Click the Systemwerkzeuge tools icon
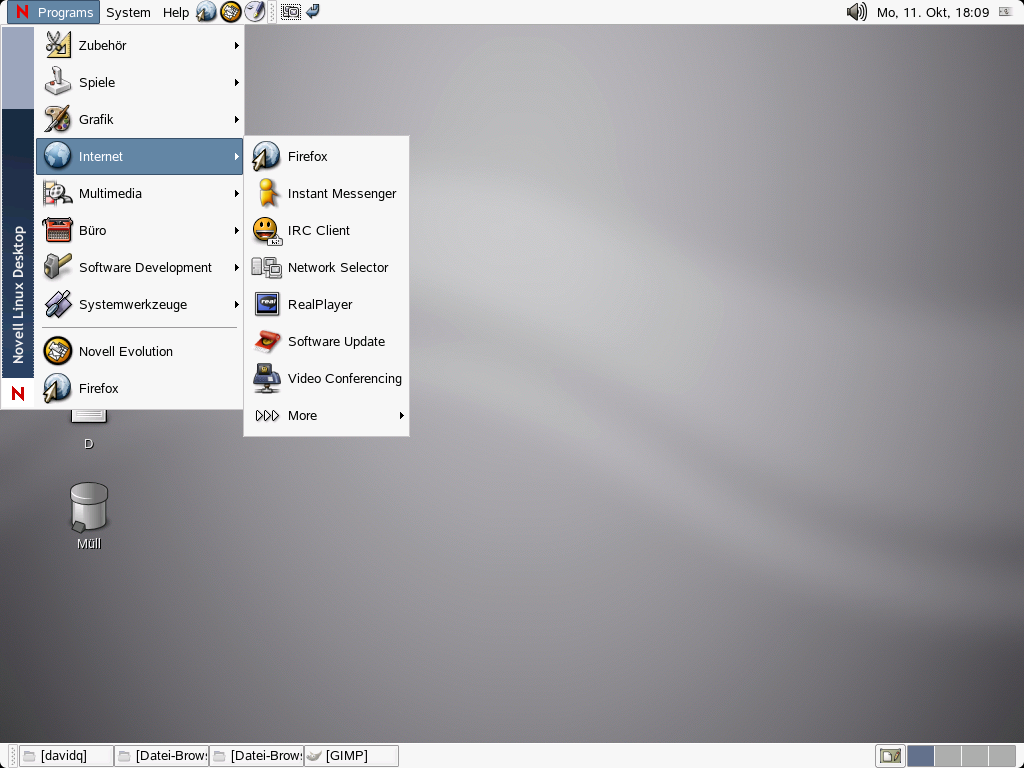The image size is (1024, 768). (57, 304)
